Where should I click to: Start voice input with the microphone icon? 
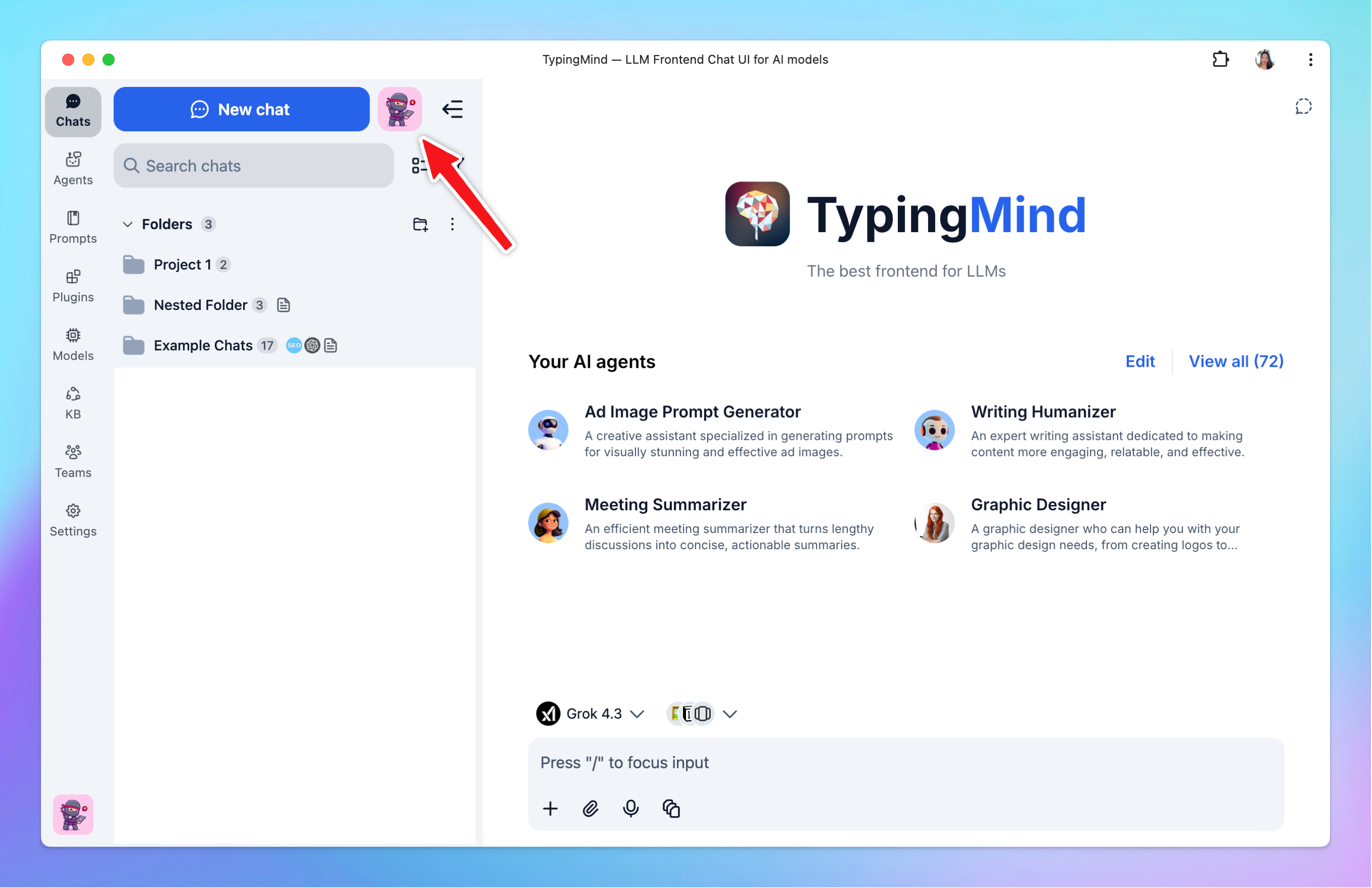631,809
